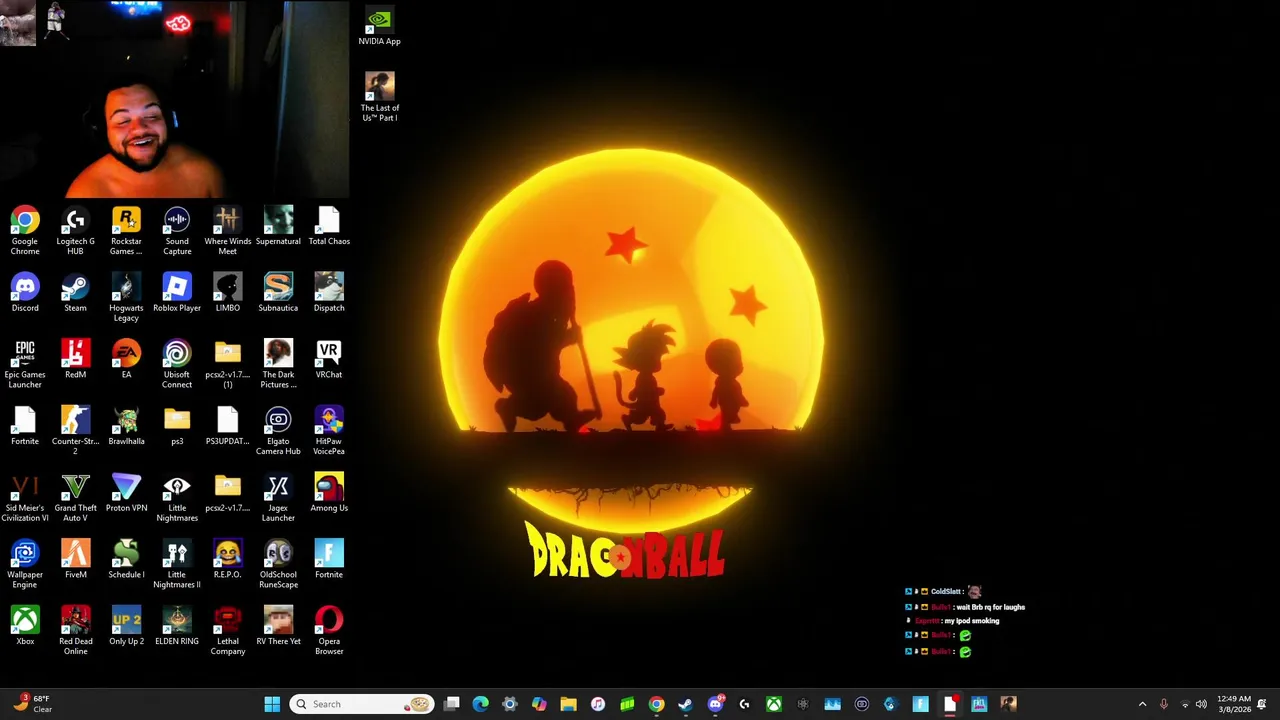The height and width of the screenshot is (720, 1280).
Task: Launch Logitech G HUB desktop shortcut
Action: click(75, 230)
